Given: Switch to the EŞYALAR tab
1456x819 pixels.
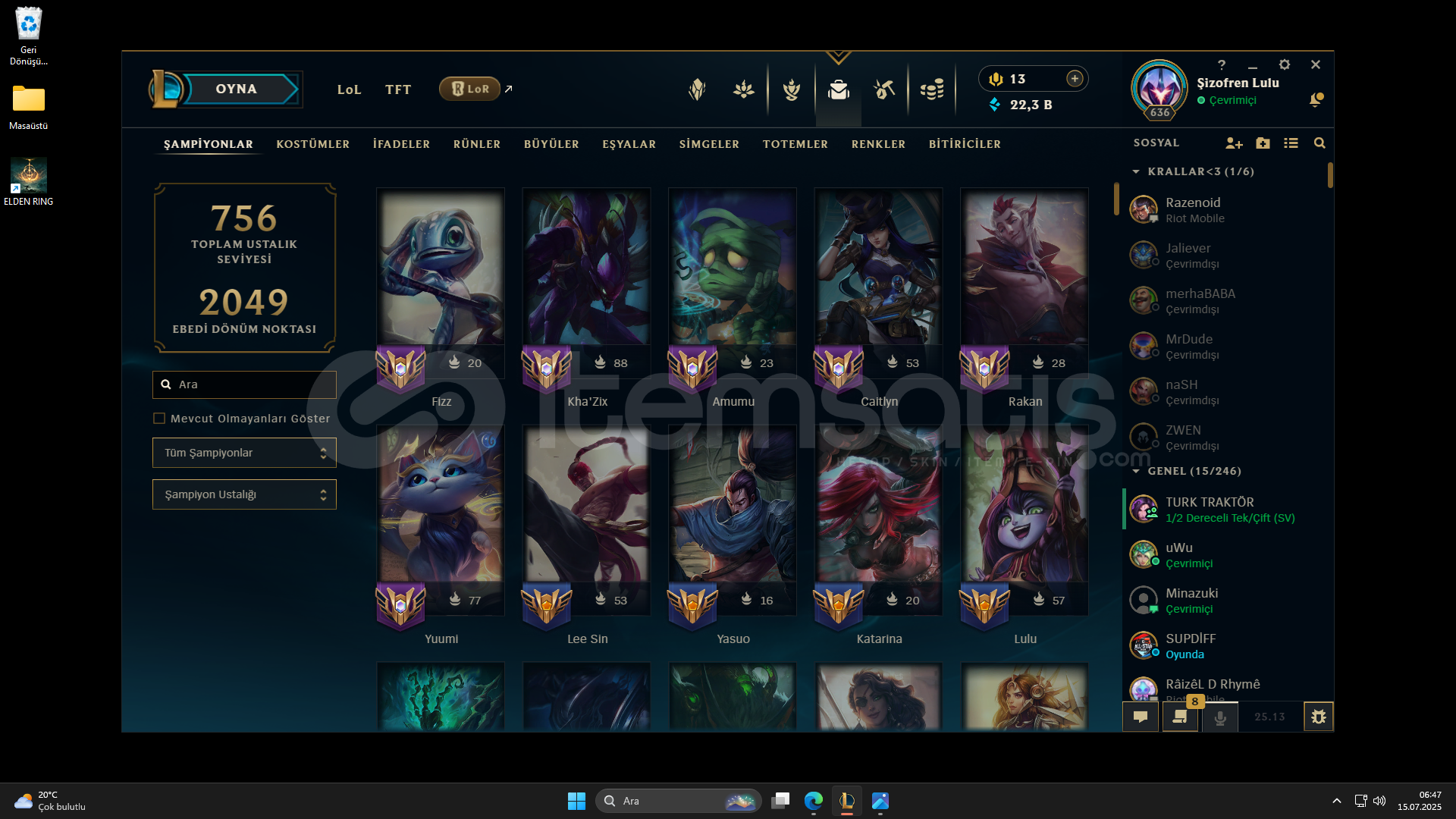Looking at the screenshot, I should [629, 144].
